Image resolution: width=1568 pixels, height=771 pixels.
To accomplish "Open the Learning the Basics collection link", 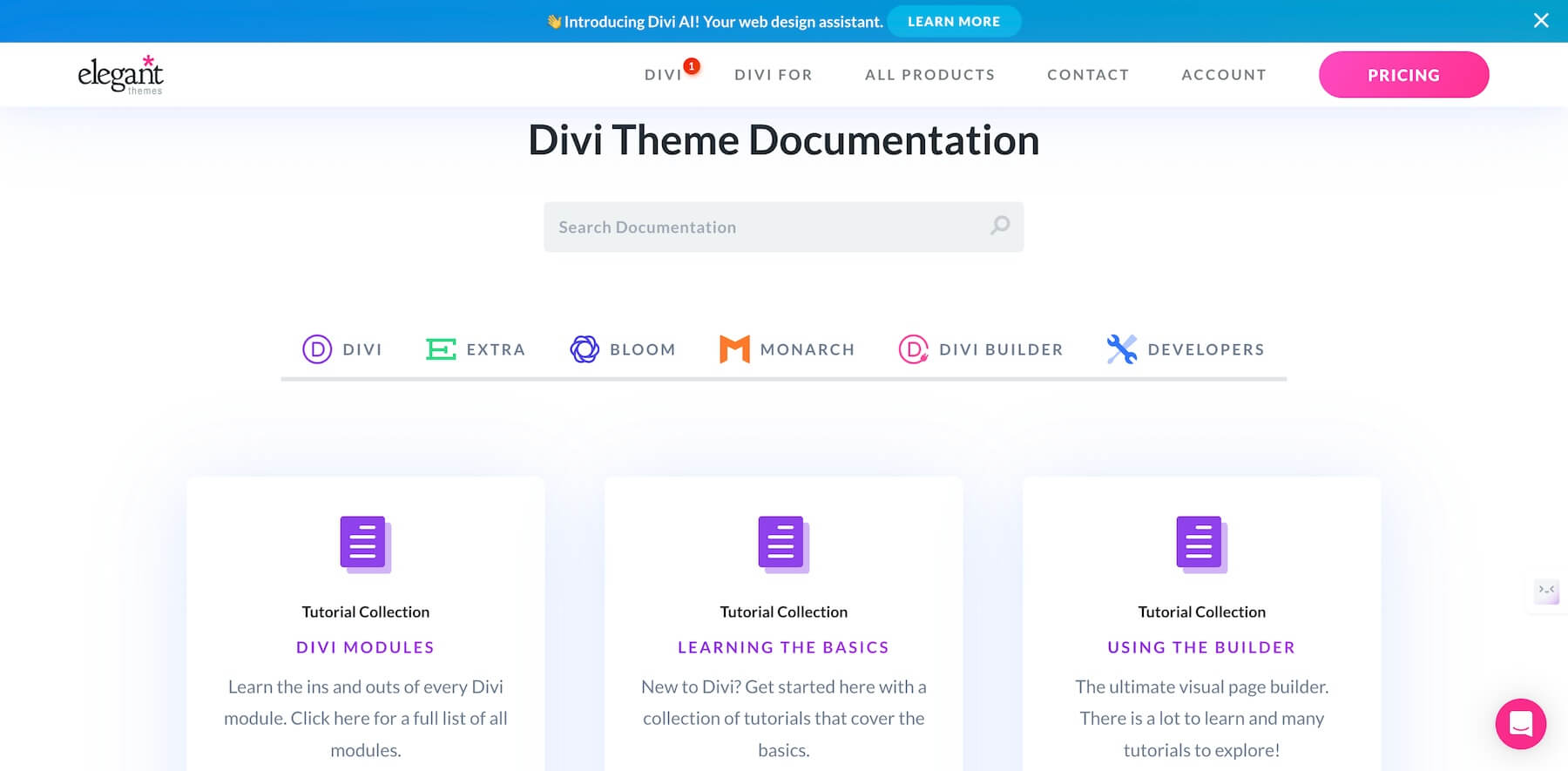I will [784, 647].
